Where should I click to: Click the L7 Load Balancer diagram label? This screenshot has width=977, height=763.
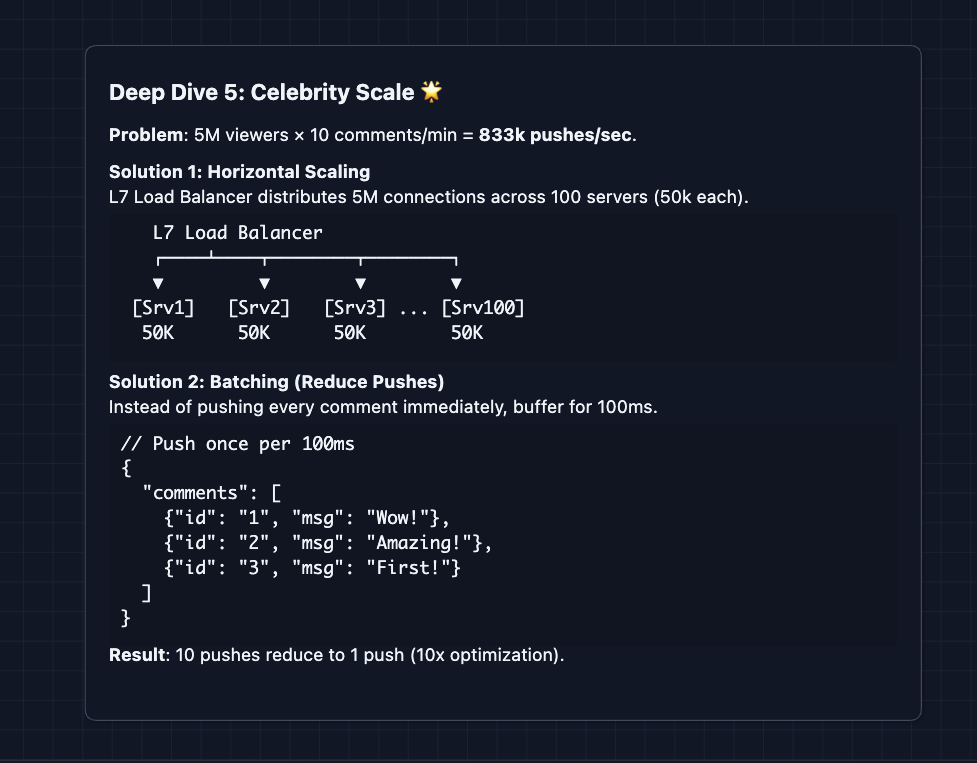(237, 233)
